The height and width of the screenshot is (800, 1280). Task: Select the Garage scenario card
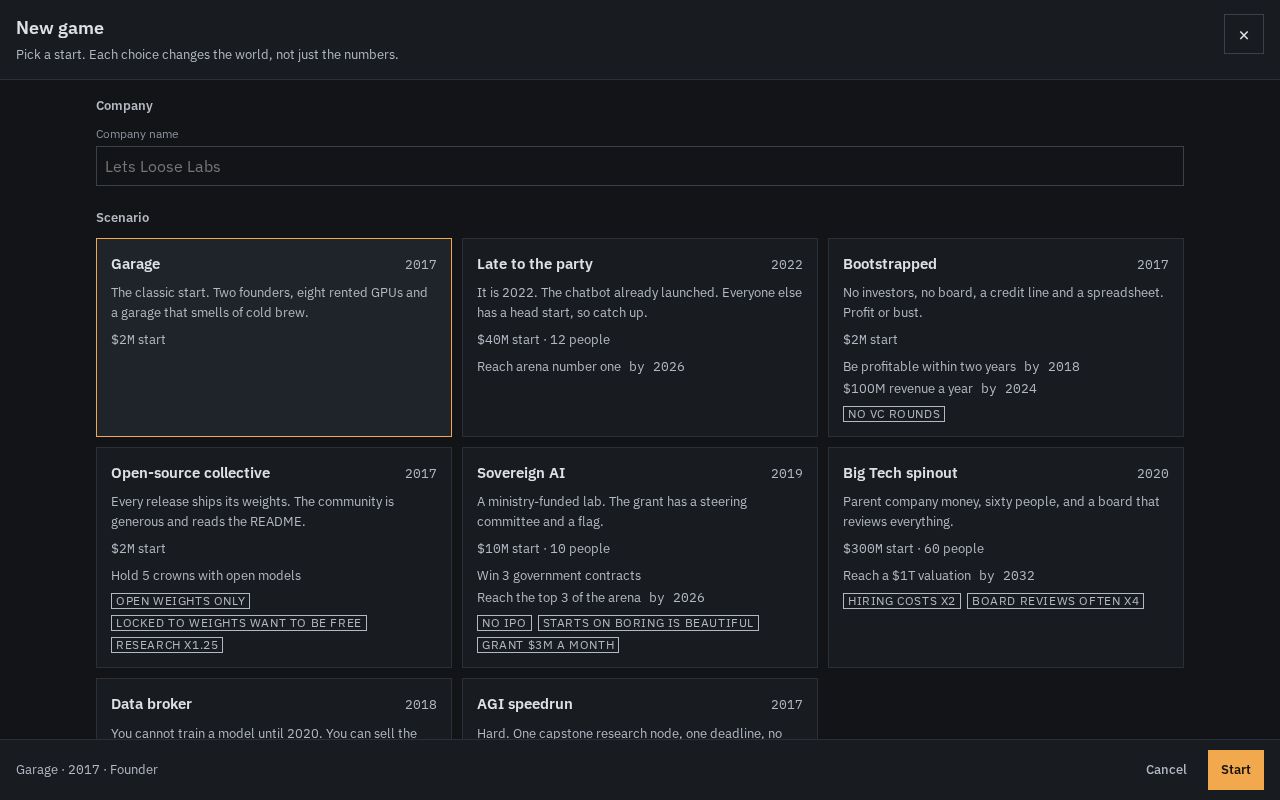(274, 337)
